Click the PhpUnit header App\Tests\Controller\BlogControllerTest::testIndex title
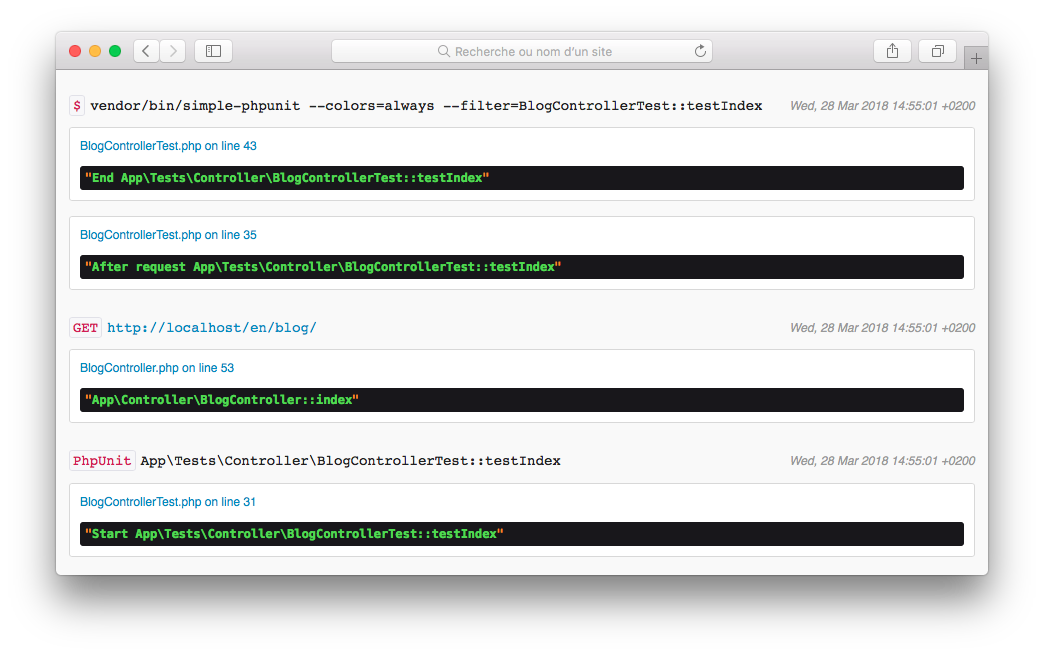The width and height of the screenshot is (1044, 655). (350, 461)
